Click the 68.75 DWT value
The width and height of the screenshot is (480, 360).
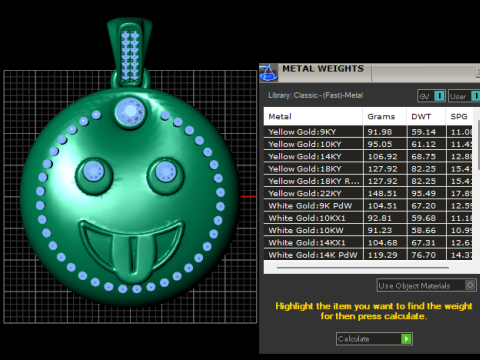click(423, 157)
